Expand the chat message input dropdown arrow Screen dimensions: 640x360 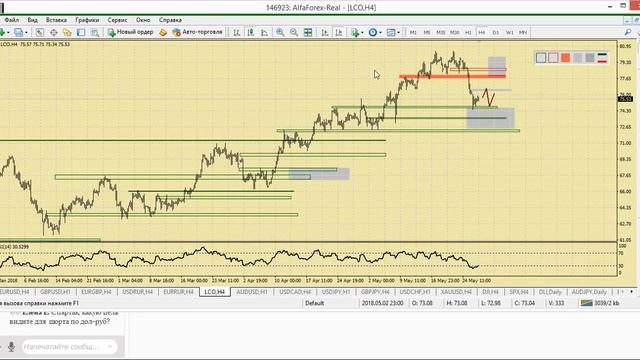click(109, 347)
